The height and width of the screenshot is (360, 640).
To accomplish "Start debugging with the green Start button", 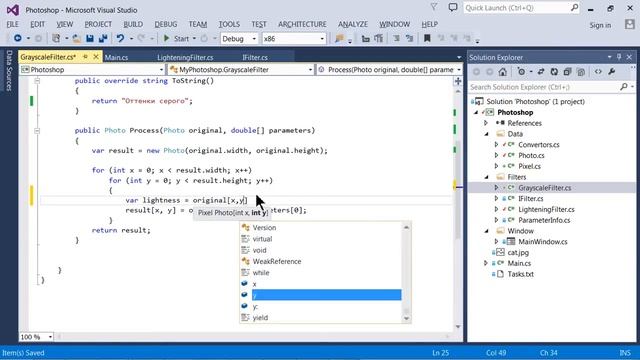I will pyautogui.click(x=176, y=38).
